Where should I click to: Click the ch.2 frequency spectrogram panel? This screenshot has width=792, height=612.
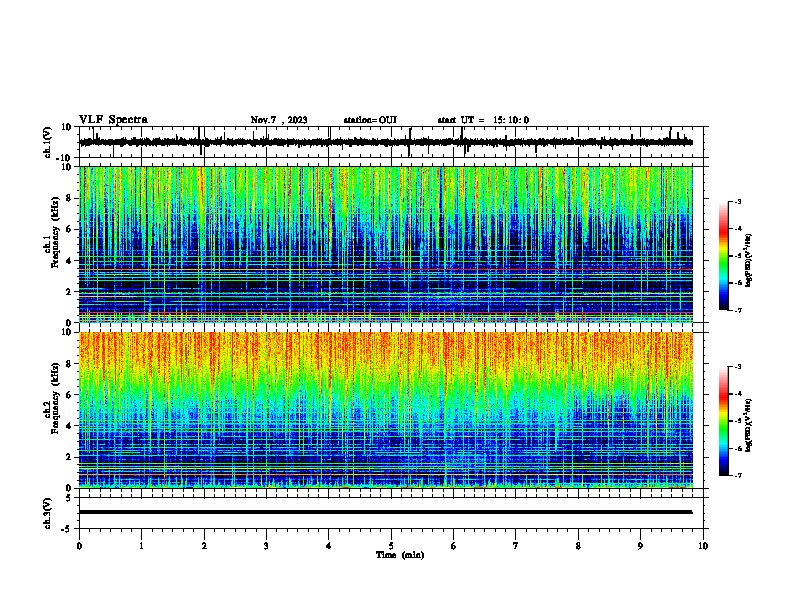tap(386, 410)
